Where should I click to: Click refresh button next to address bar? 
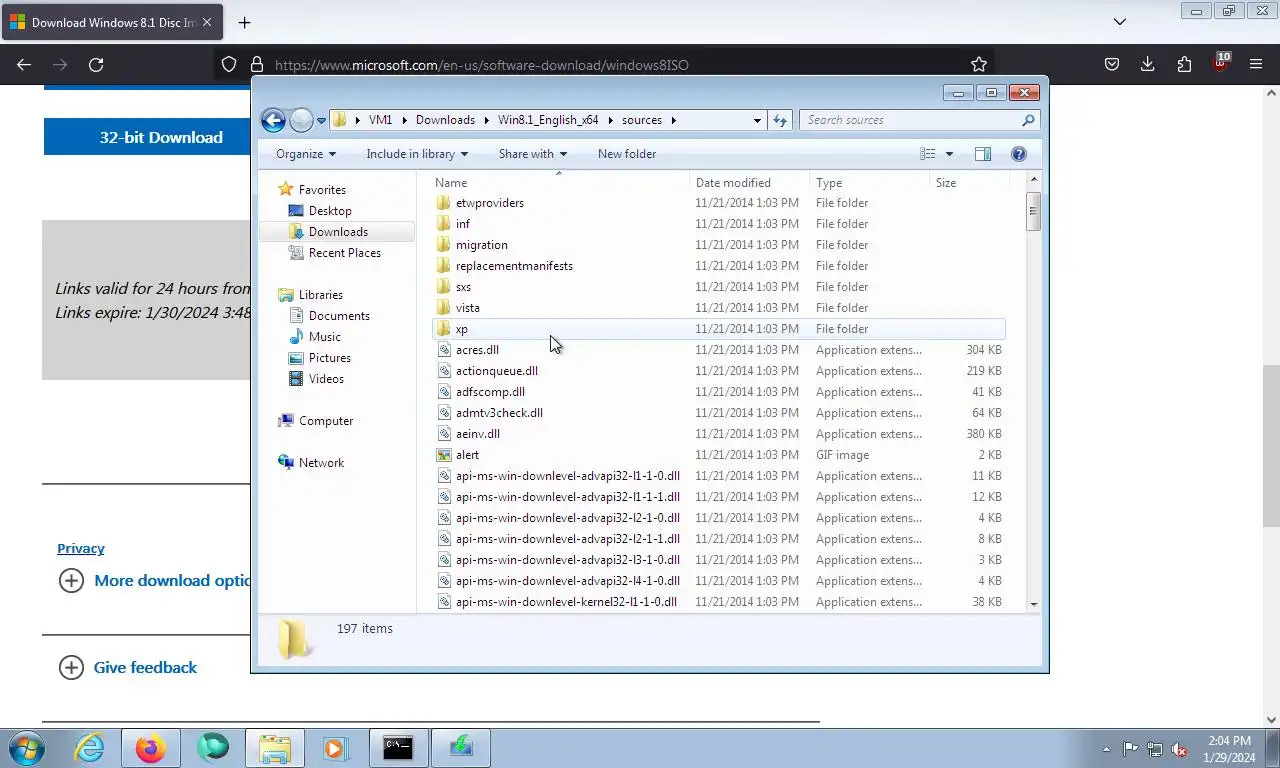[780, 120]
